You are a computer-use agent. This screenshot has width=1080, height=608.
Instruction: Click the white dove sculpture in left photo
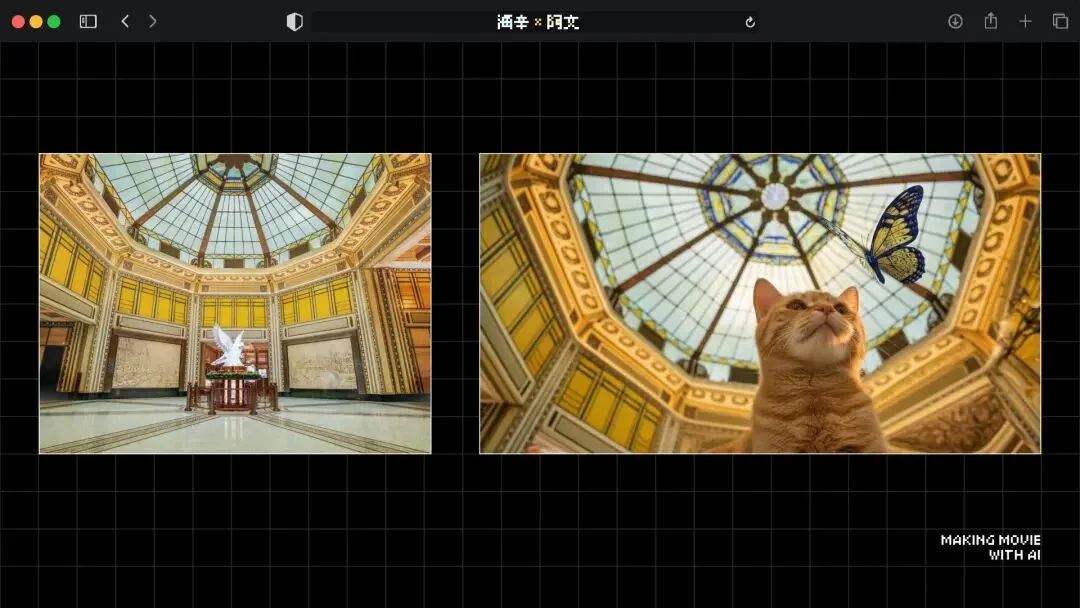[229, 348]
